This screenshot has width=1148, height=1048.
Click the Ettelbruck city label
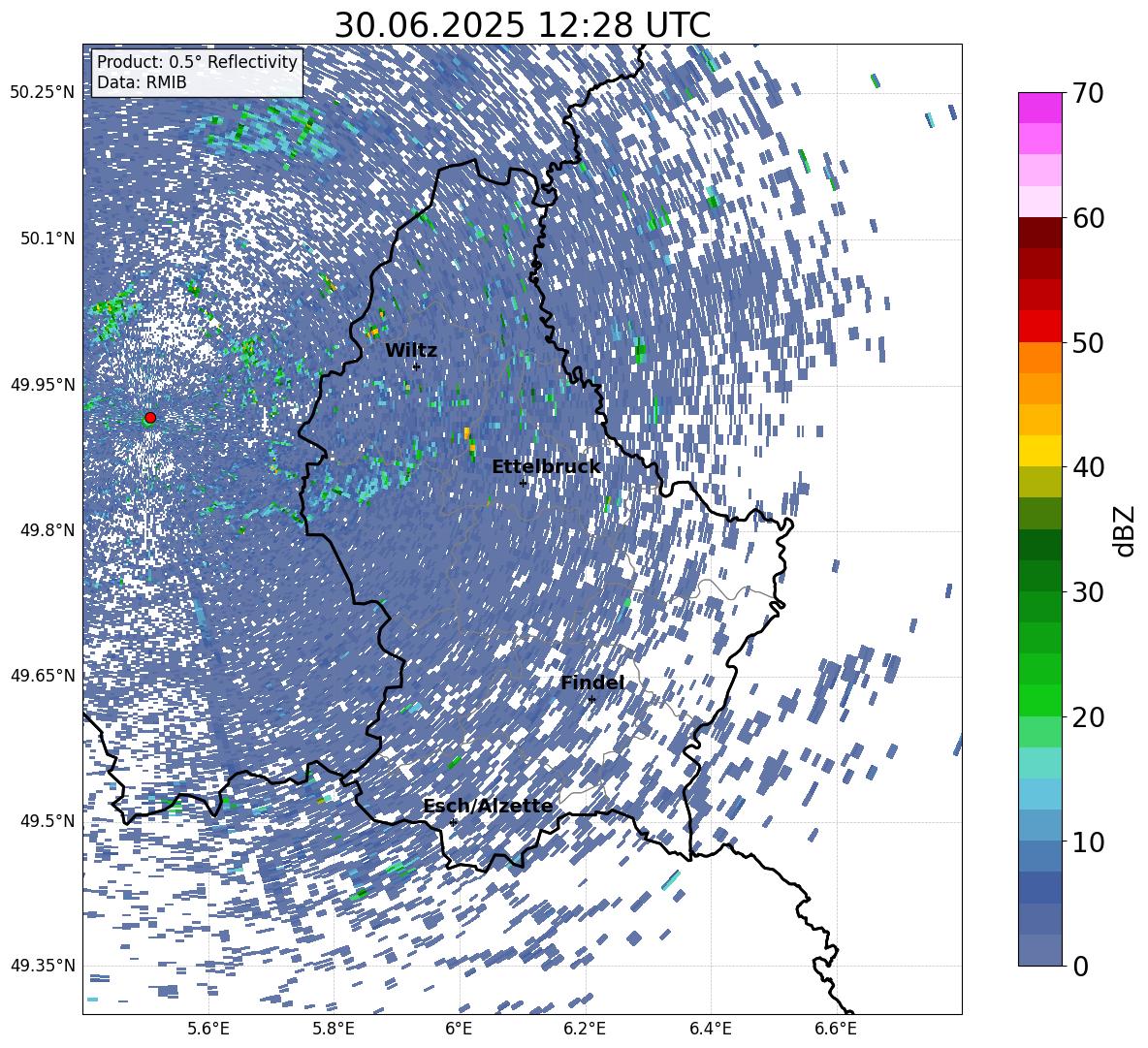click(546, 467)
